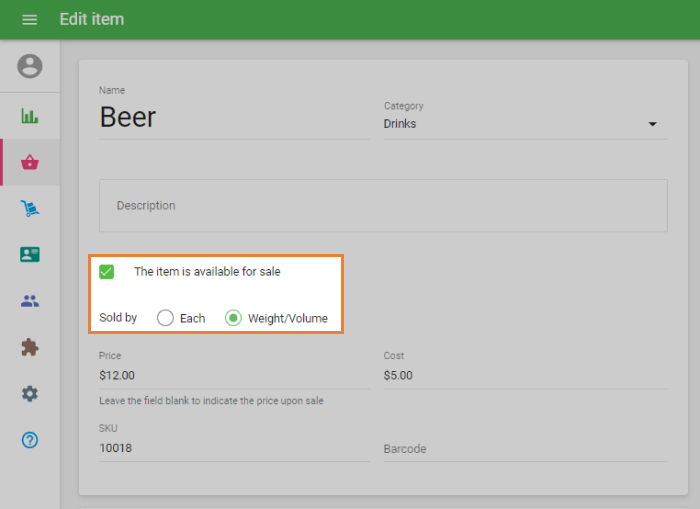This screenshot has height=509, width=700.
Task: Click the user account profile icon
Action: (x=30, y=66)
